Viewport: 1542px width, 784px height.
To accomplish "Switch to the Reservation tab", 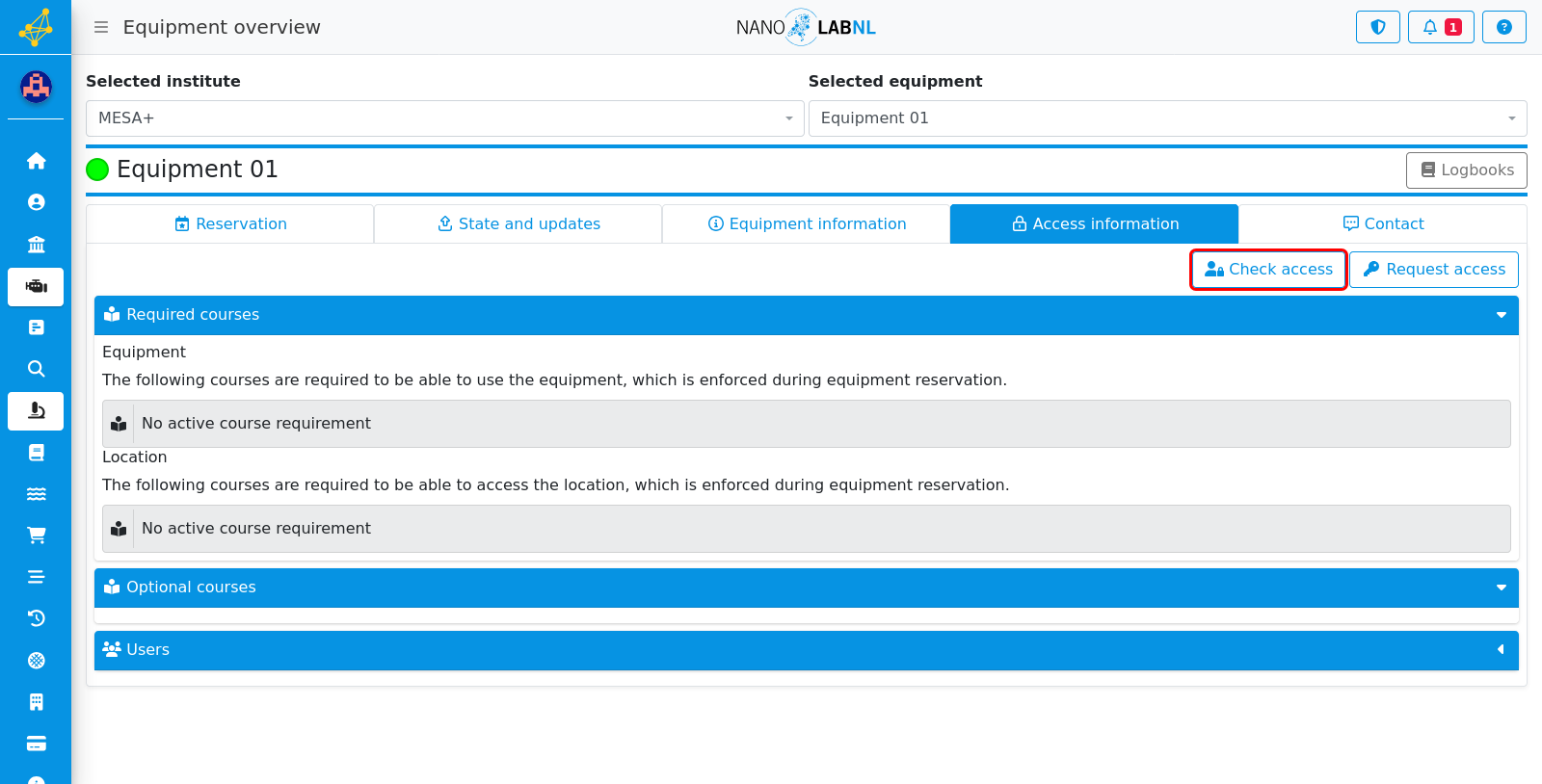I will pos(230,223).
